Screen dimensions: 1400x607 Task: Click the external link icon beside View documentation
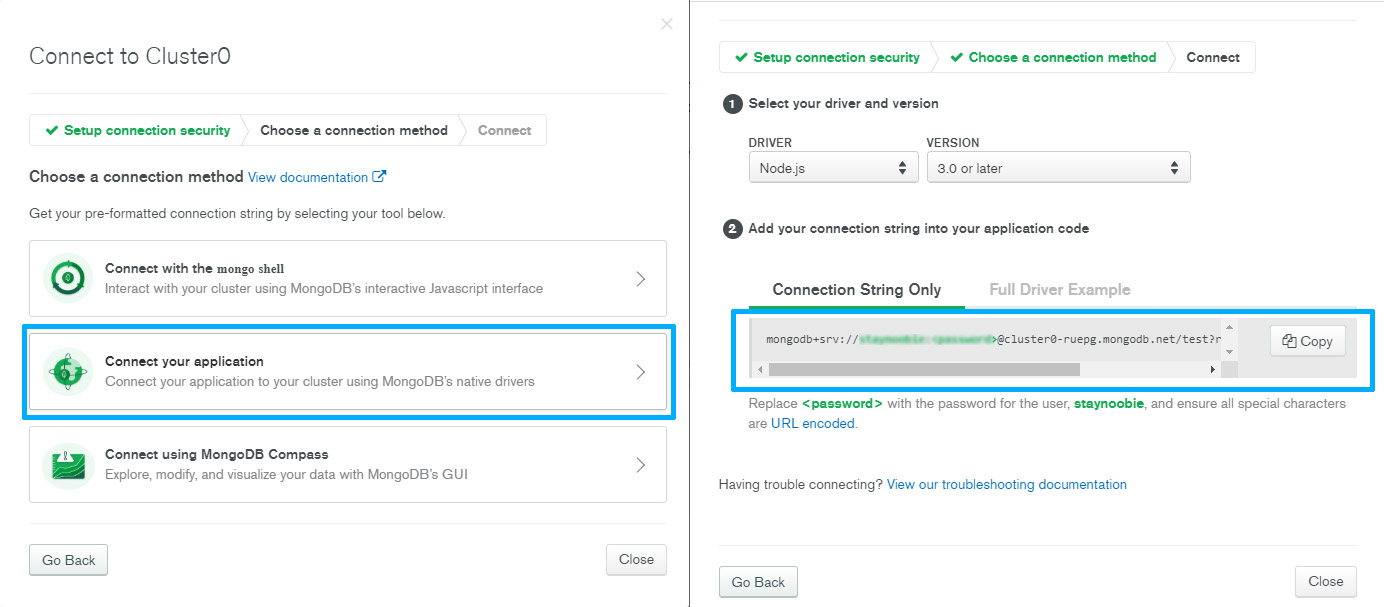pyautogui.click(x=379, y=177)
